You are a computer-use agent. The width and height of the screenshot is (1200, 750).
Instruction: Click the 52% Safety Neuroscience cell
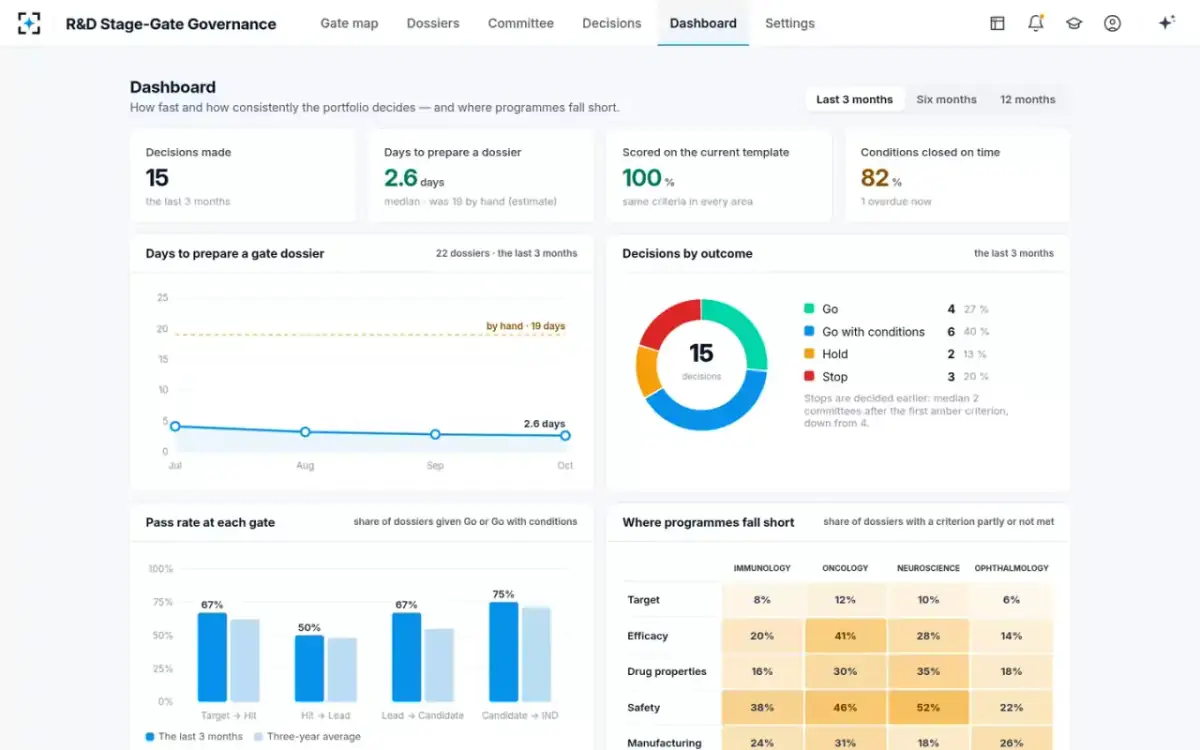pos(928,708)
